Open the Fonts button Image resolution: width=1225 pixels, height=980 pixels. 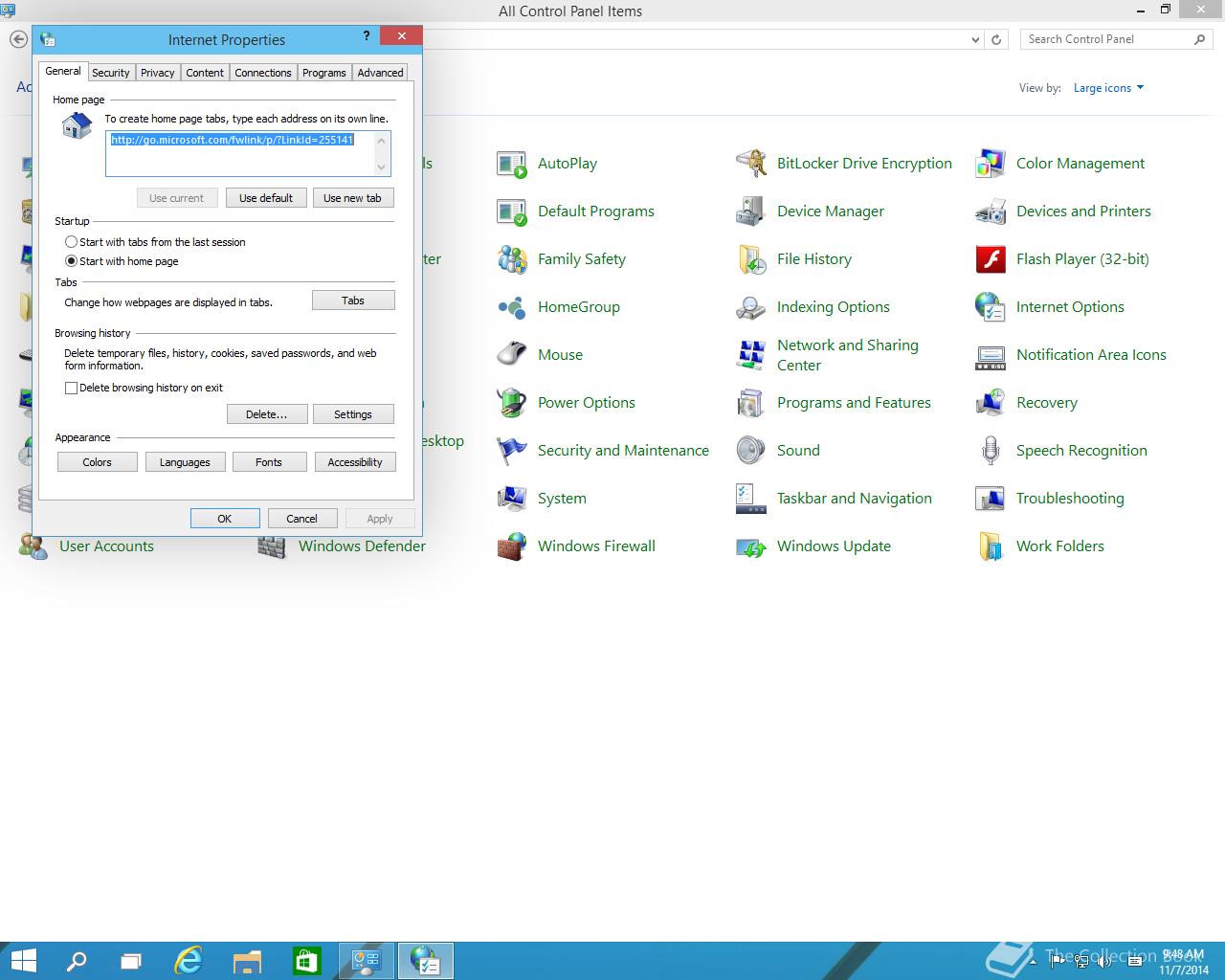click(x=269, y=462)
